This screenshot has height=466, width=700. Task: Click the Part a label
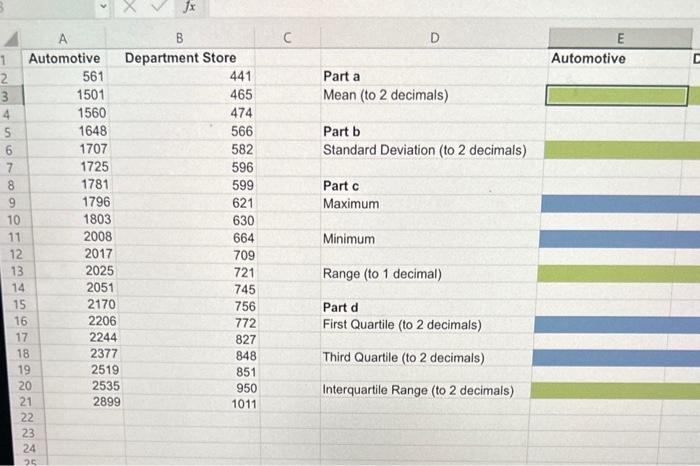point(342,76)
